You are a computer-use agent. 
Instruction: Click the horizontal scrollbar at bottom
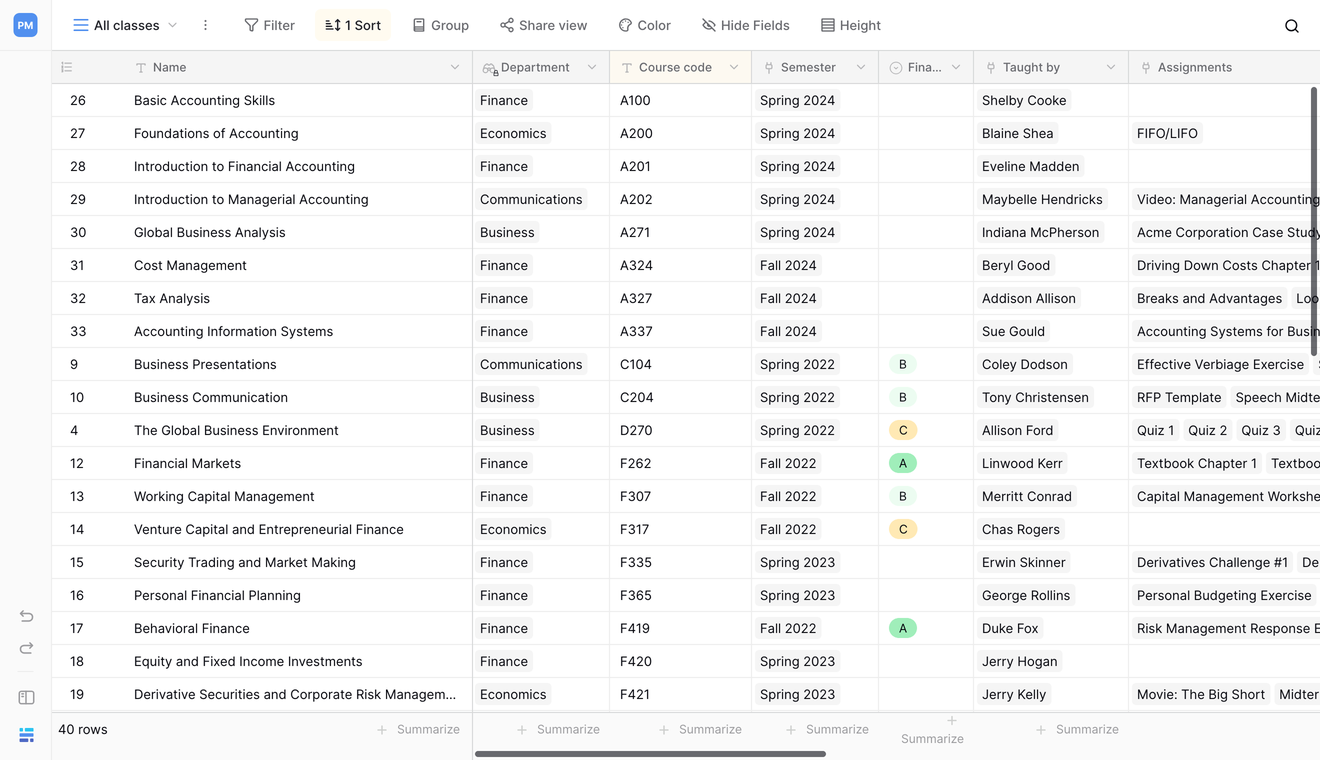pos(650,754)
